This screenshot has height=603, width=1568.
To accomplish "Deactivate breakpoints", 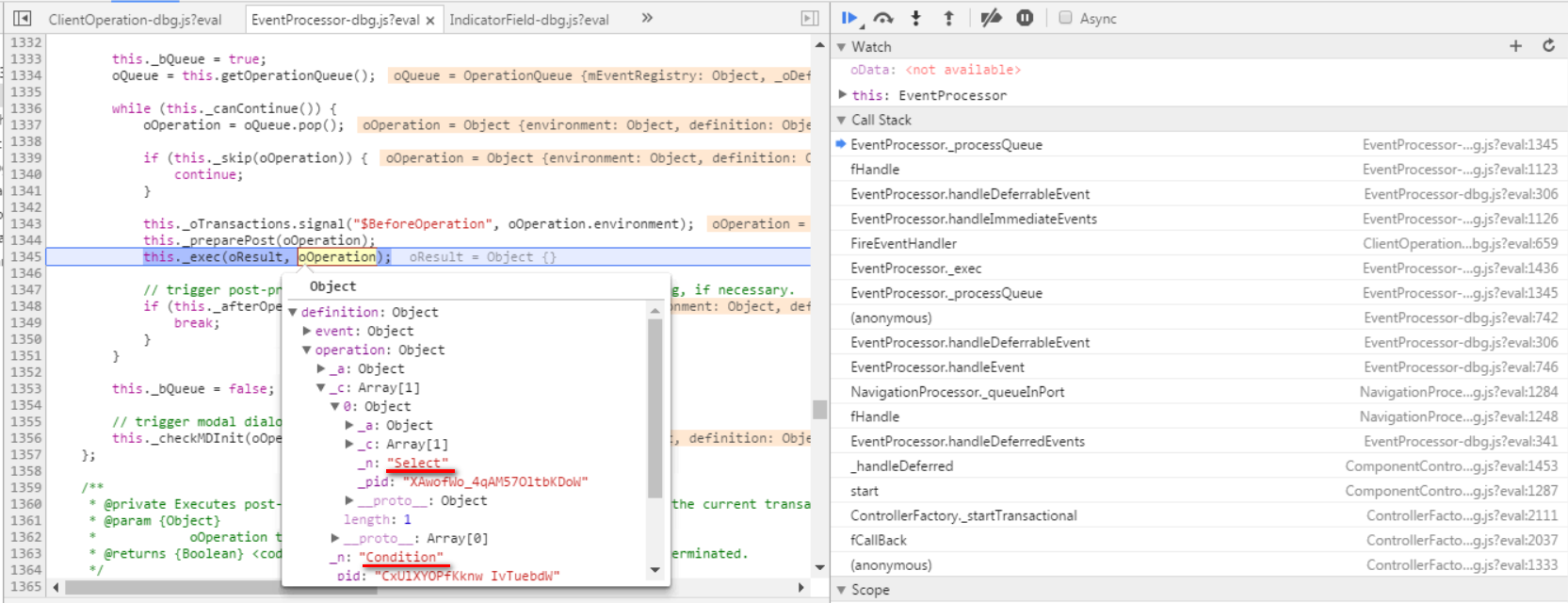I will [x=991, y=18].
